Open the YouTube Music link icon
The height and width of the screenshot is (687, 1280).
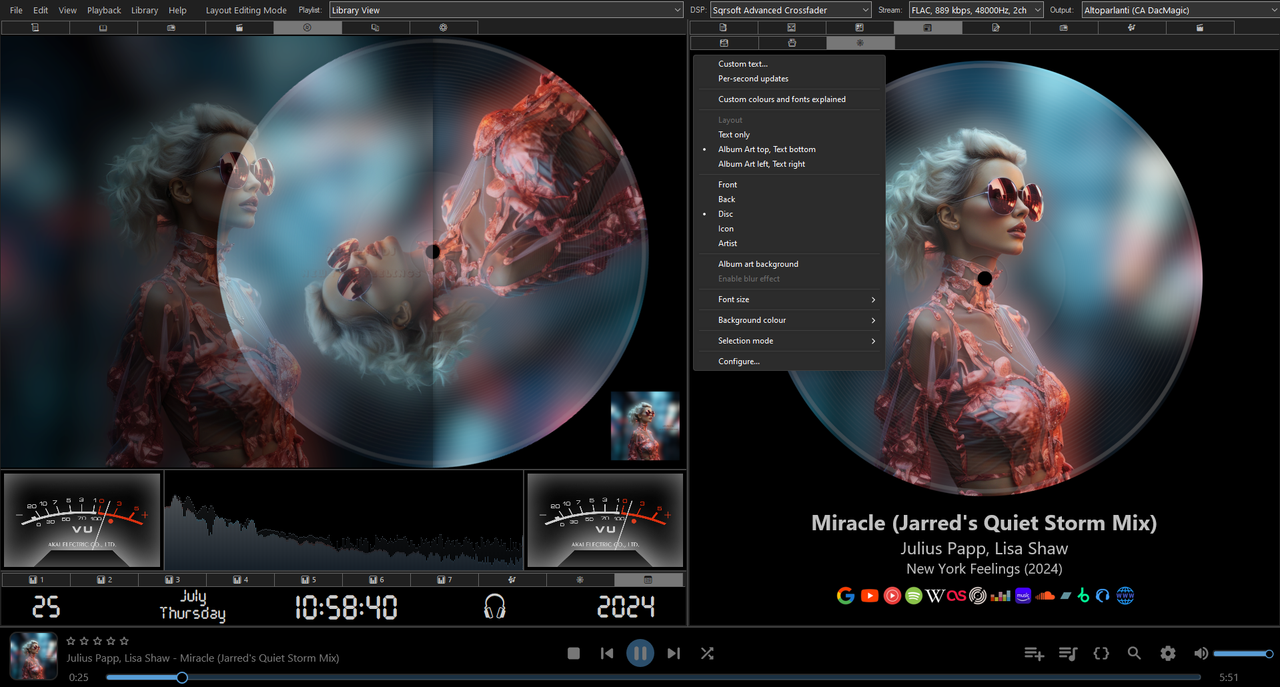point(892,596)
